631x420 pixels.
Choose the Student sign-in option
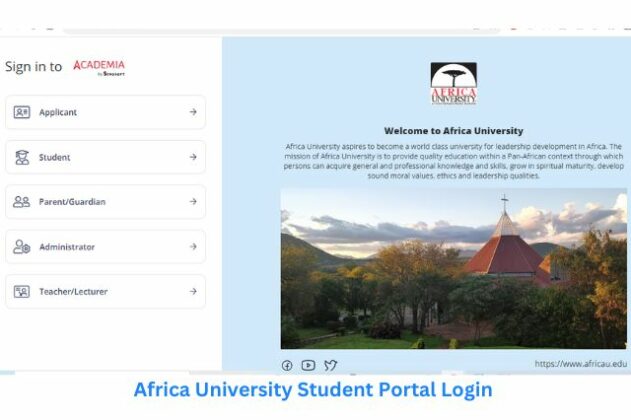coord(105,157)
